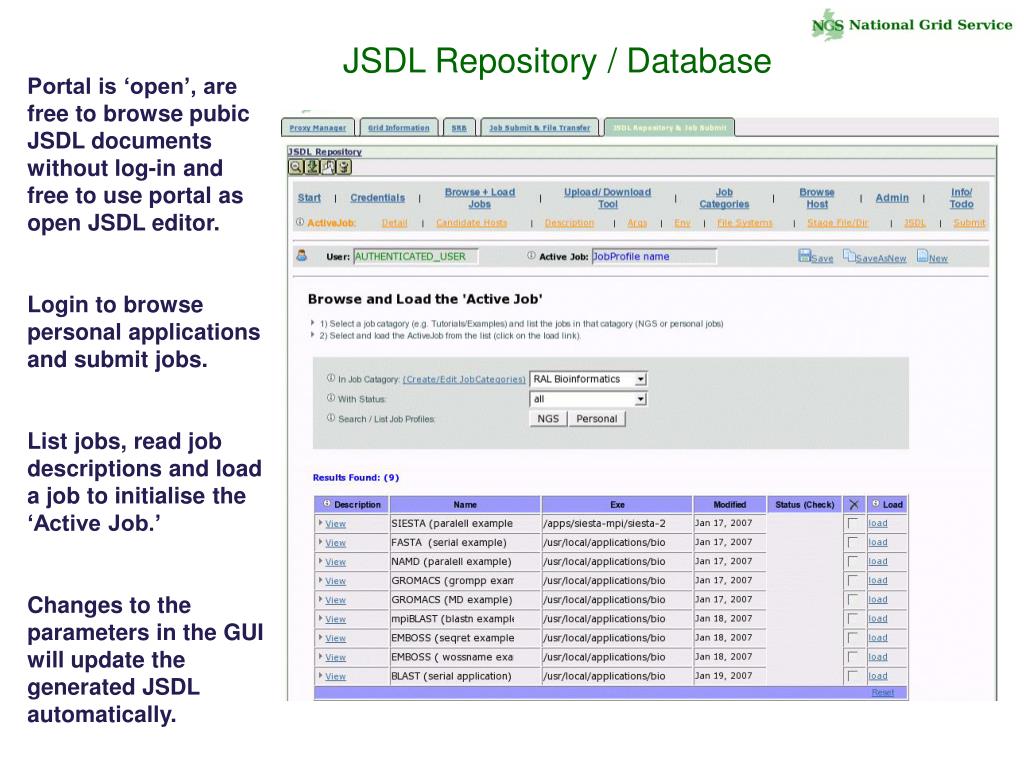The width and height of the screenshot is (1024, 768).
Task: Tick the checkbox for EMBOSS seqret row
Action: point(852,637)
